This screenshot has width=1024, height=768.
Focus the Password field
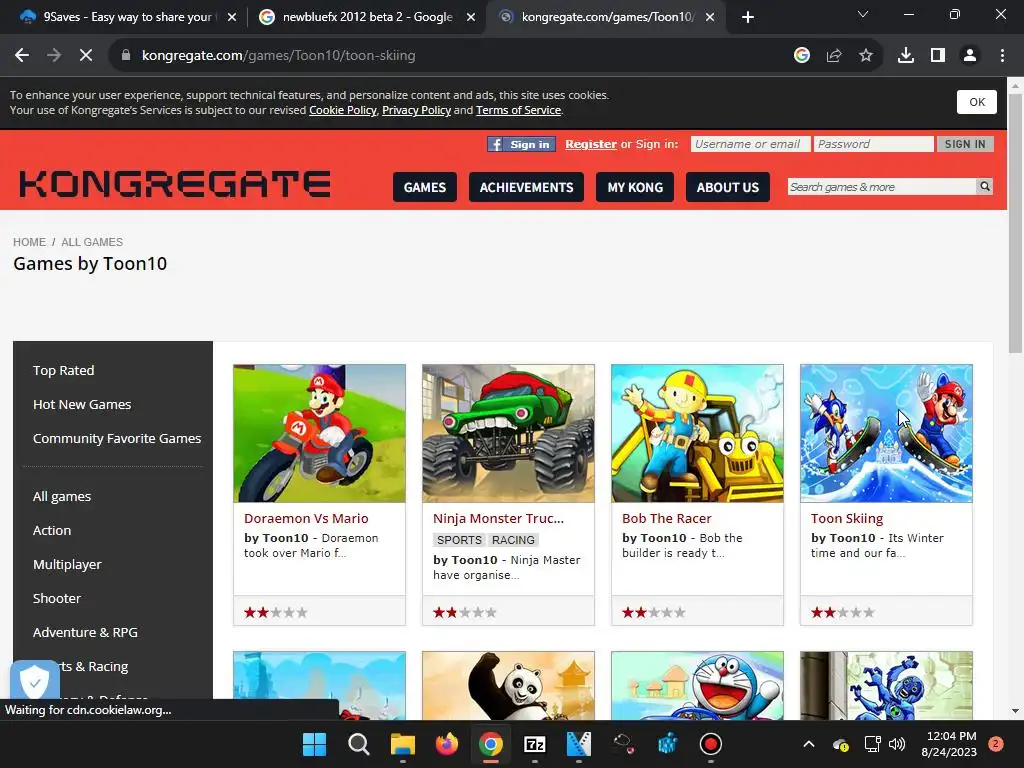[x=873, y=144]
